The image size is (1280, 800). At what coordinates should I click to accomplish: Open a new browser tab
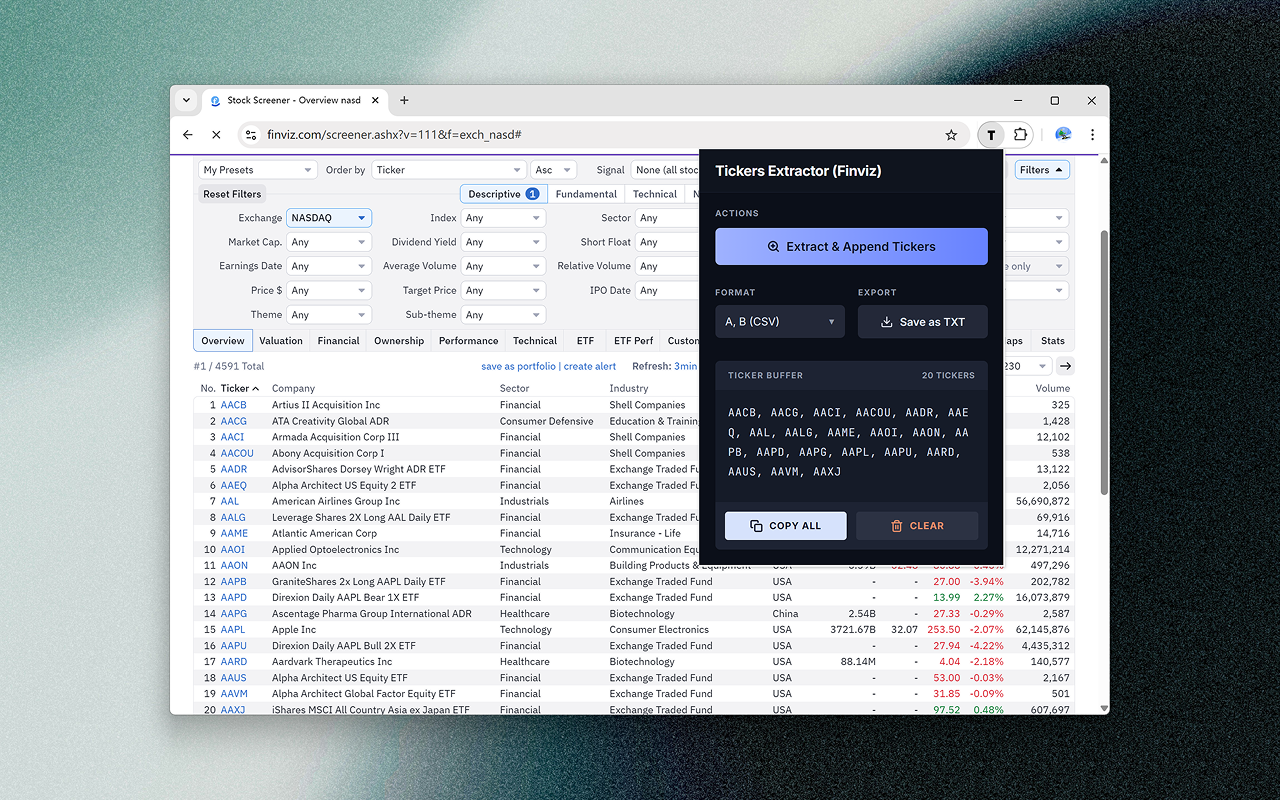(404, 100)
